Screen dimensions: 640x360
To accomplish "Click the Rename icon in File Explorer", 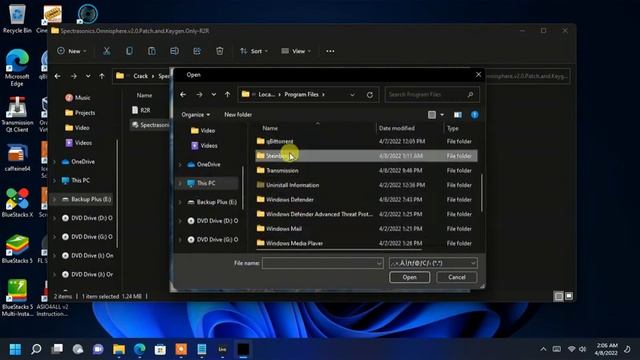I will 174,51.
